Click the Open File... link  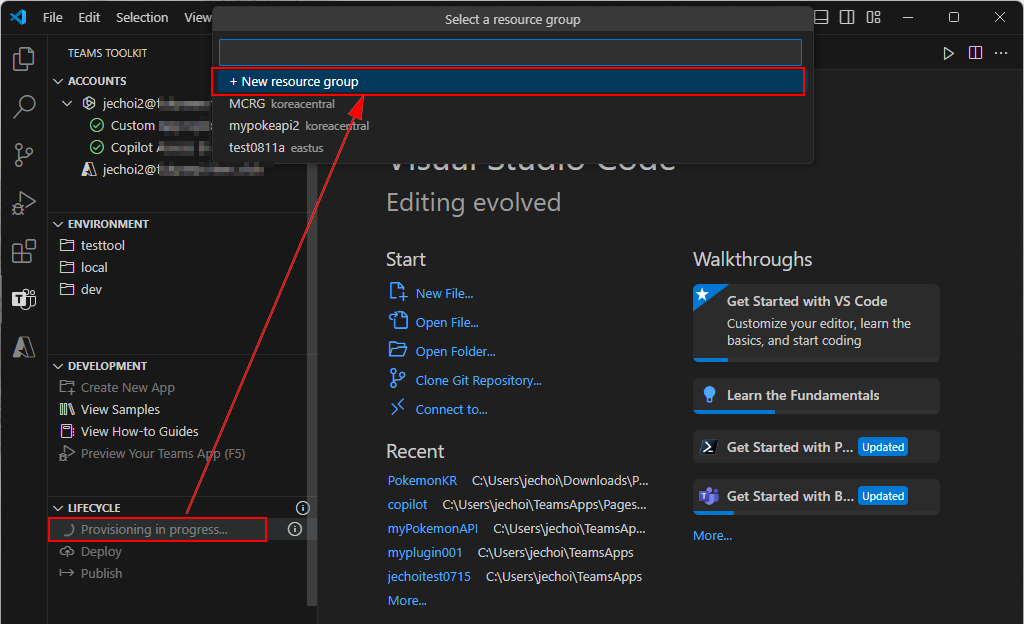(x=447, y=322)
